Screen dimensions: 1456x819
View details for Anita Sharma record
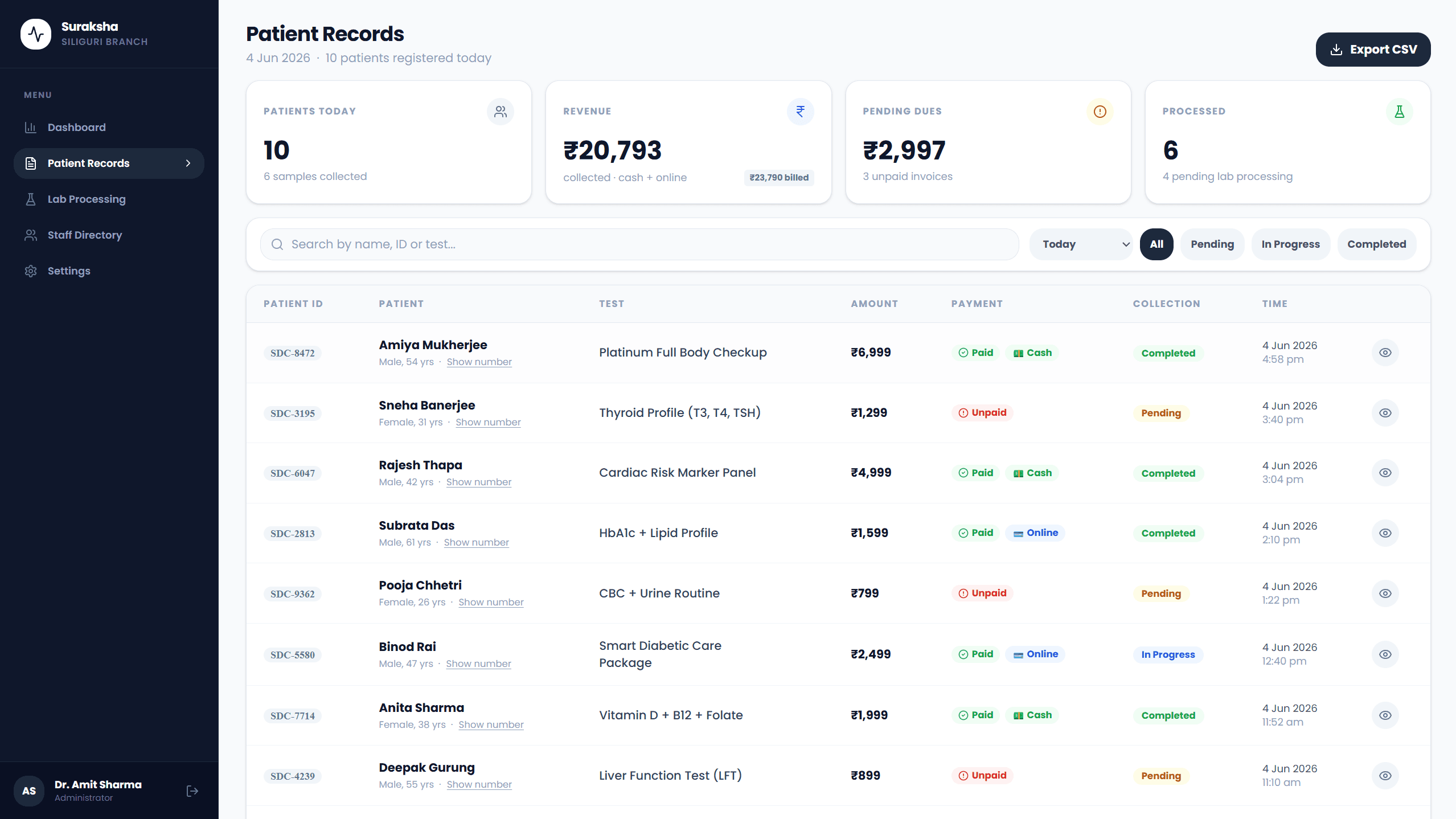click(x=1385, y=715)
